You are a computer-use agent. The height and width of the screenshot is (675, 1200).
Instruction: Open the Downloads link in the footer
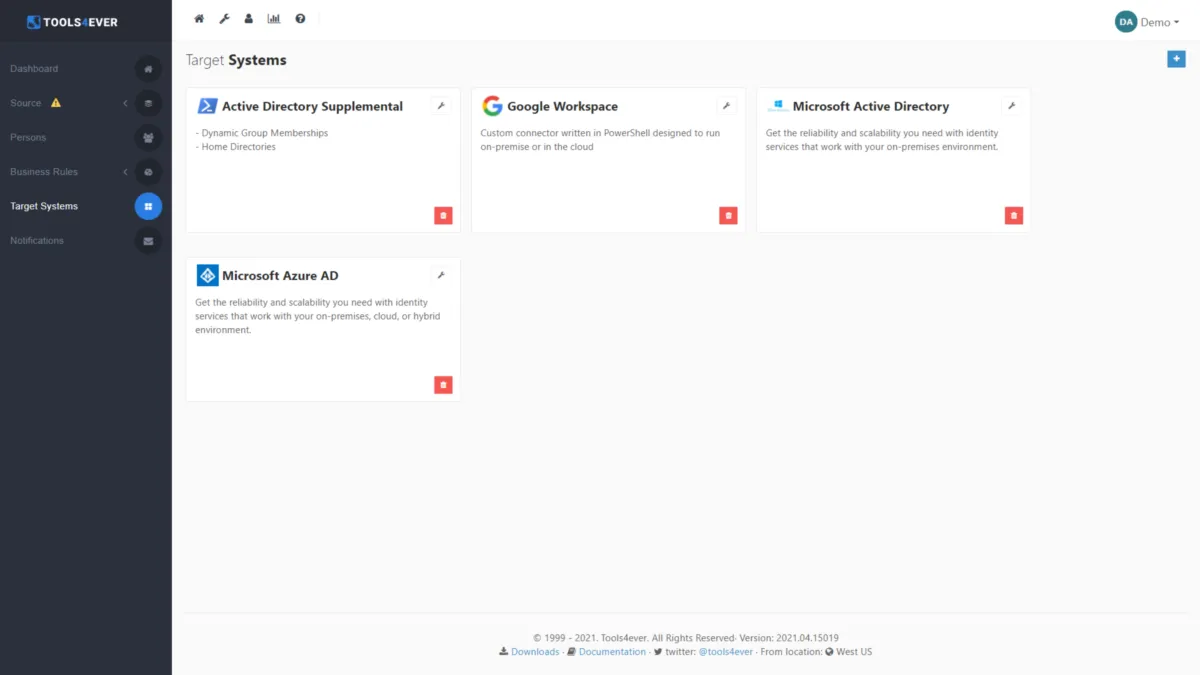point(535,651)
